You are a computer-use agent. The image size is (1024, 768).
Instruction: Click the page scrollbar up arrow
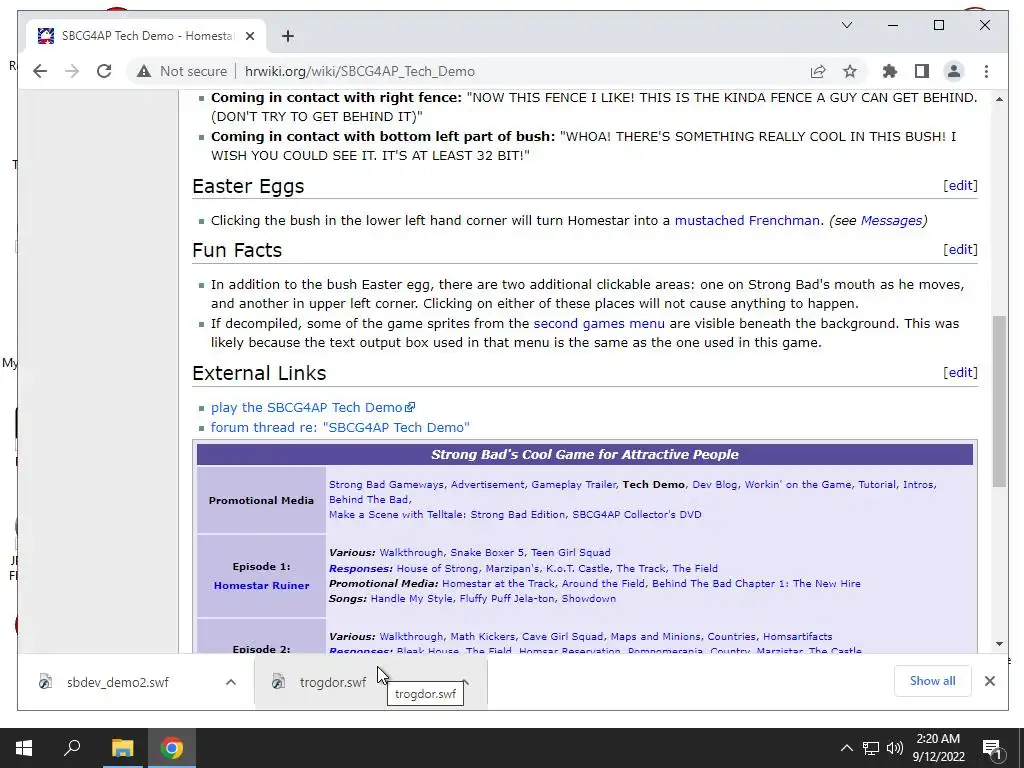(x=999, y=99)
